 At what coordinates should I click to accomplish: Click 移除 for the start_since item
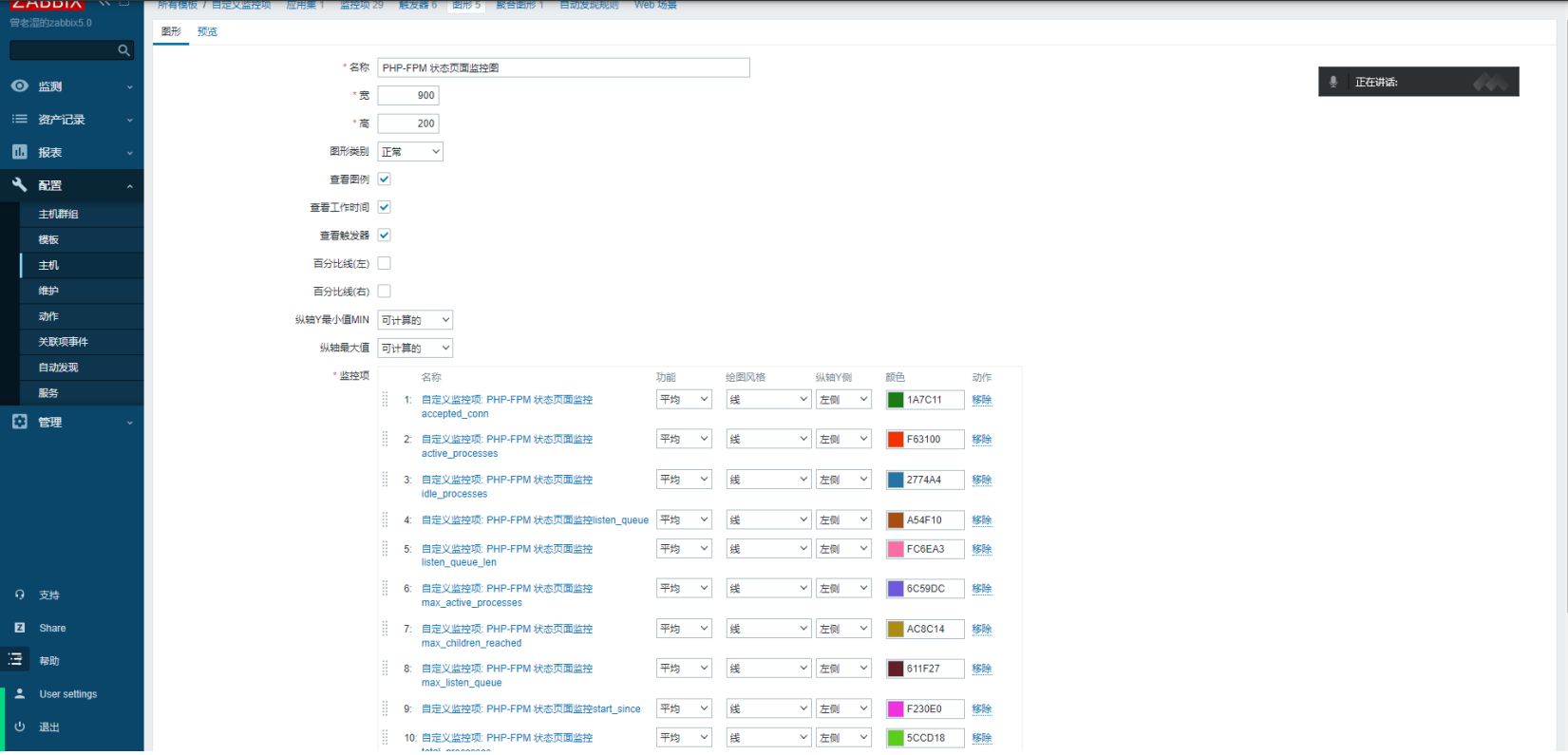pos(982,708)
